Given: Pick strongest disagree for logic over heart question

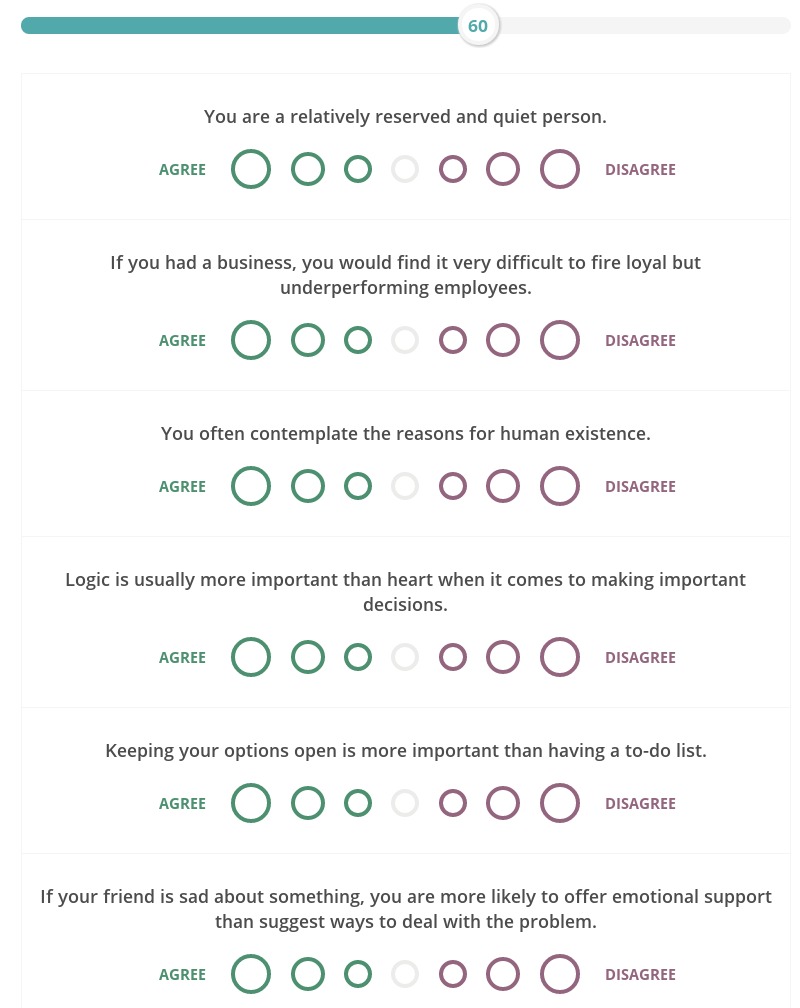Looking at the screenshot, I should 559,657.
